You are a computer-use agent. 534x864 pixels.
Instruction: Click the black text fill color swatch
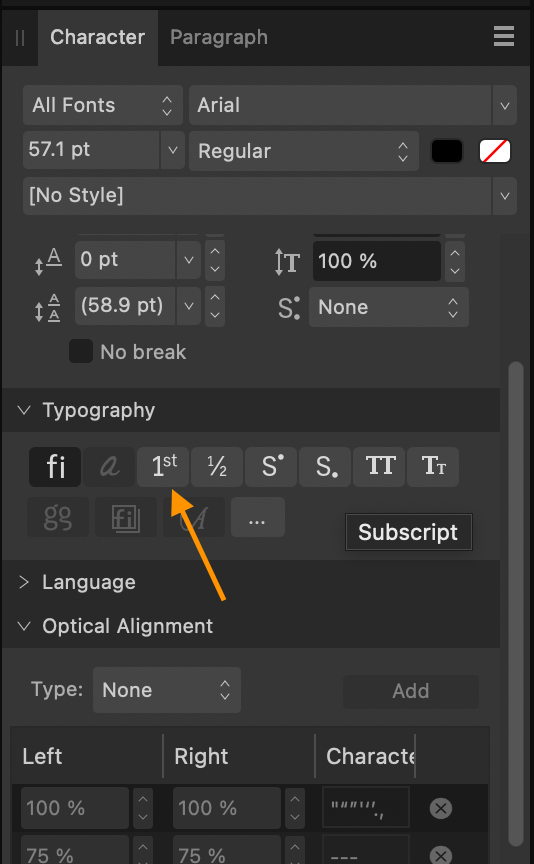(447, 151)
